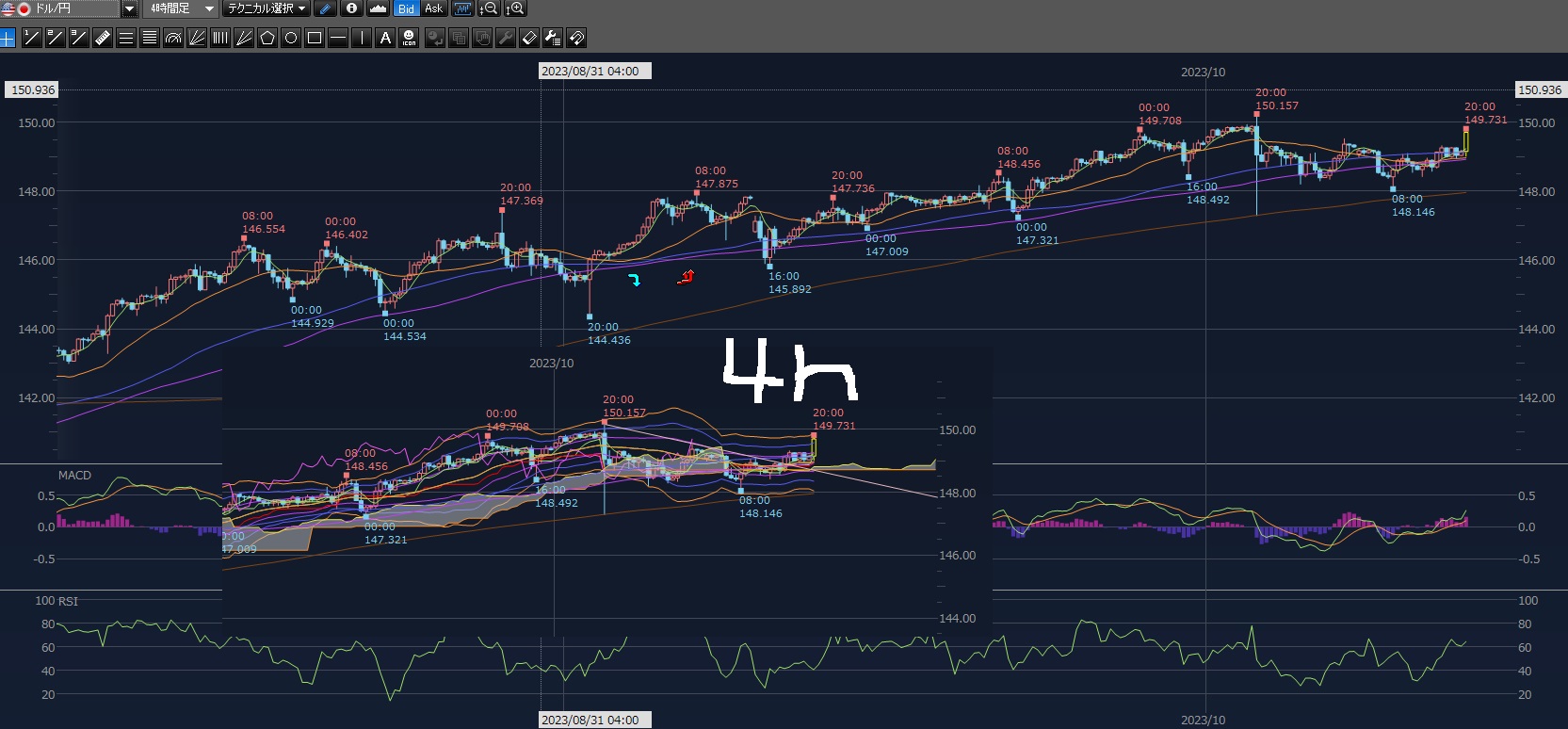
Task: Open the smiley icon stamp tool
Action: [x=409, y=38]
